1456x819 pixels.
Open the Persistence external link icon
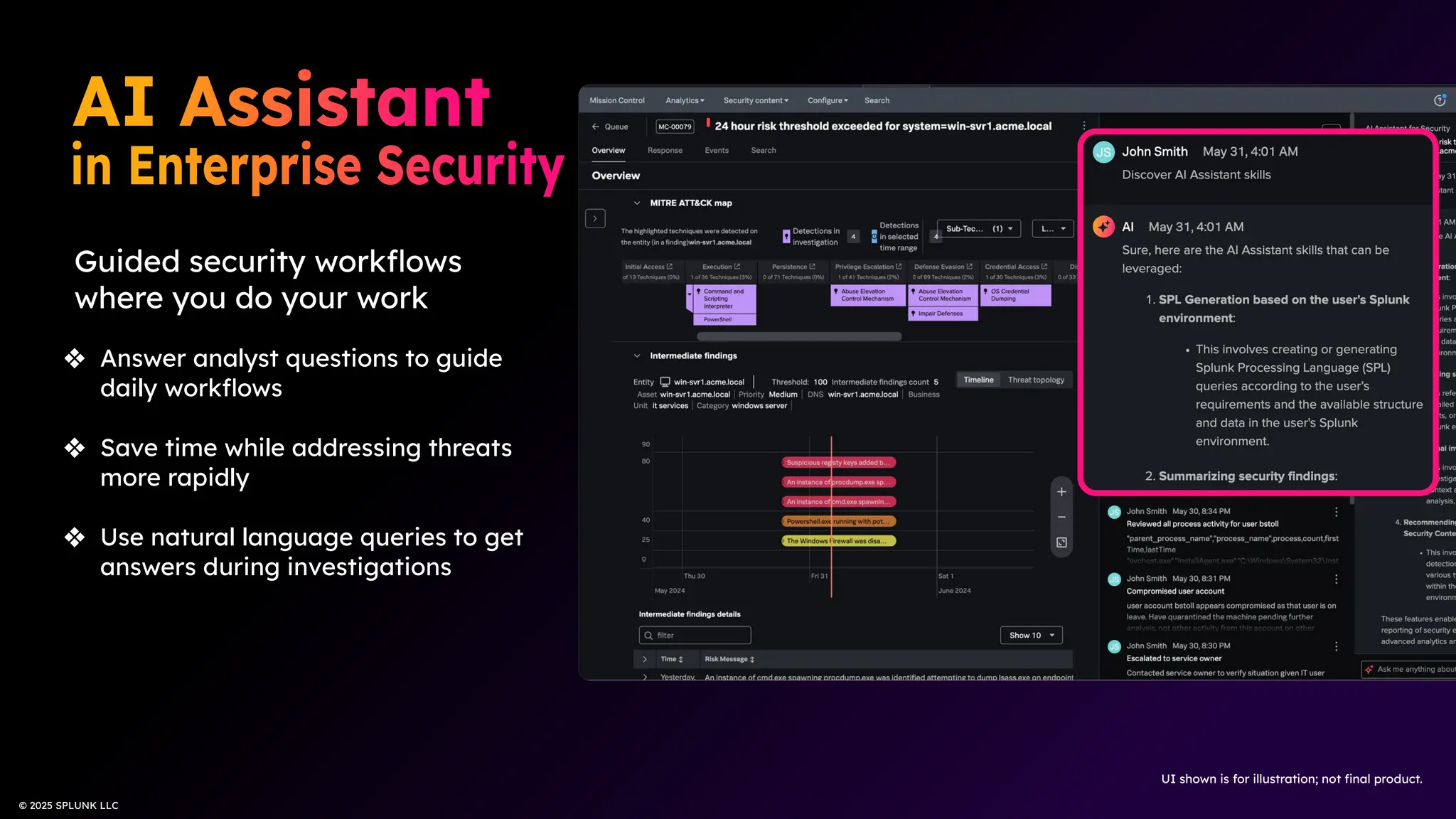tap(813, 267)
